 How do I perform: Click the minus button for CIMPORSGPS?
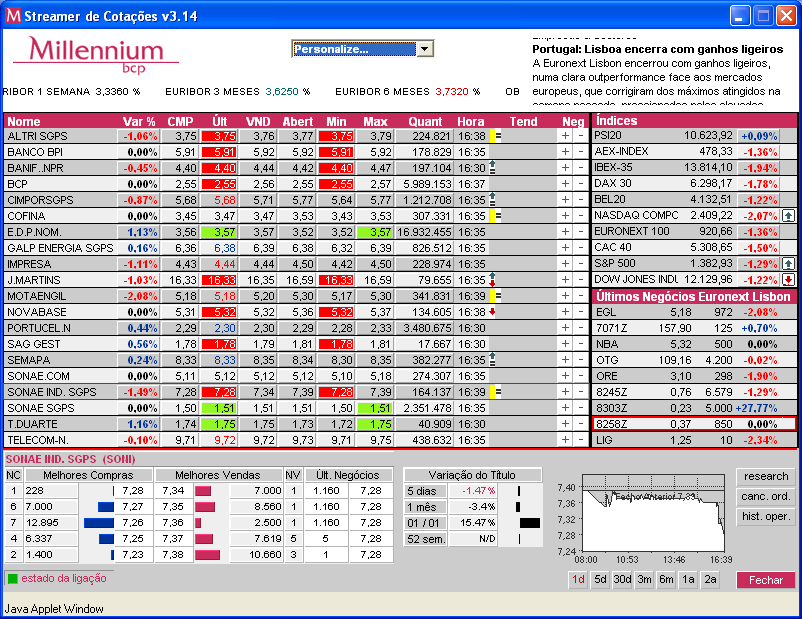coord(581,200)
